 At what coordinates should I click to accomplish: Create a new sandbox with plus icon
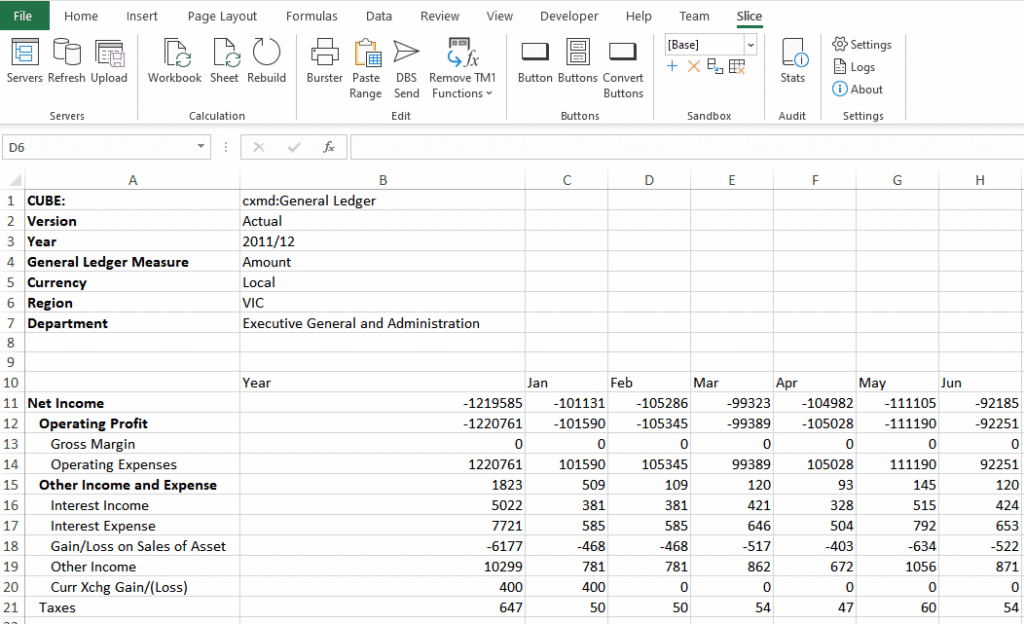672,66
